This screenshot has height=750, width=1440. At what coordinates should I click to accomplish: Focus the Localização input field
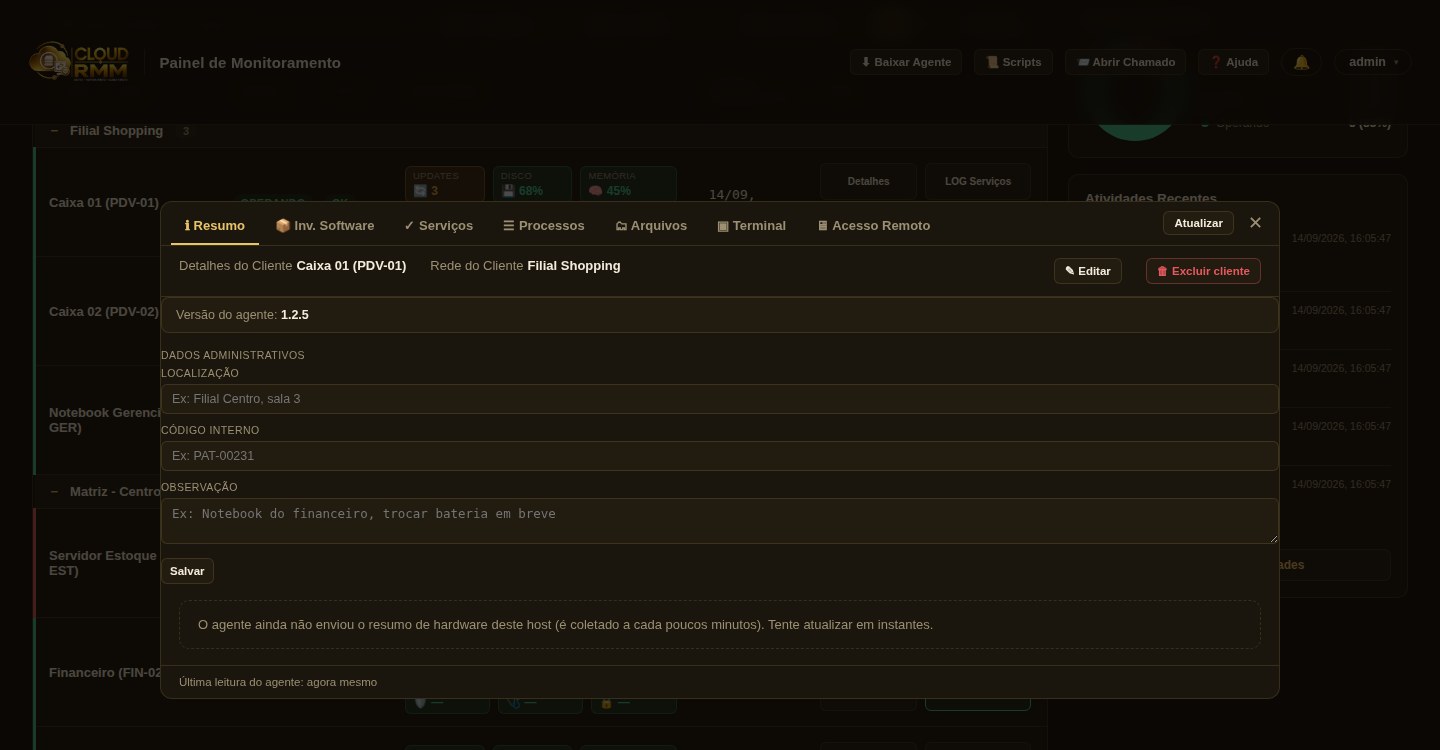pos(720,399)
